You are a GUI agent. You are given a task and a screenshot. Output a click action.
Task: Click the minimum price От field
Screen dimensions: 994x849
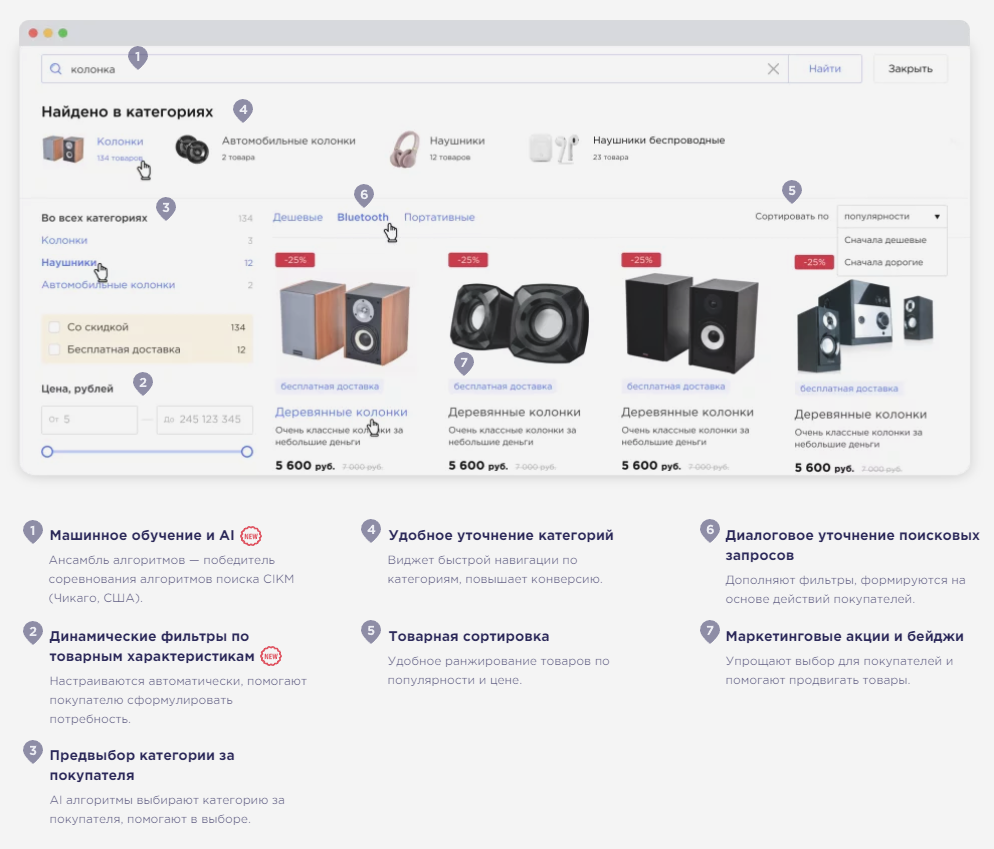[x=89, y=420]
